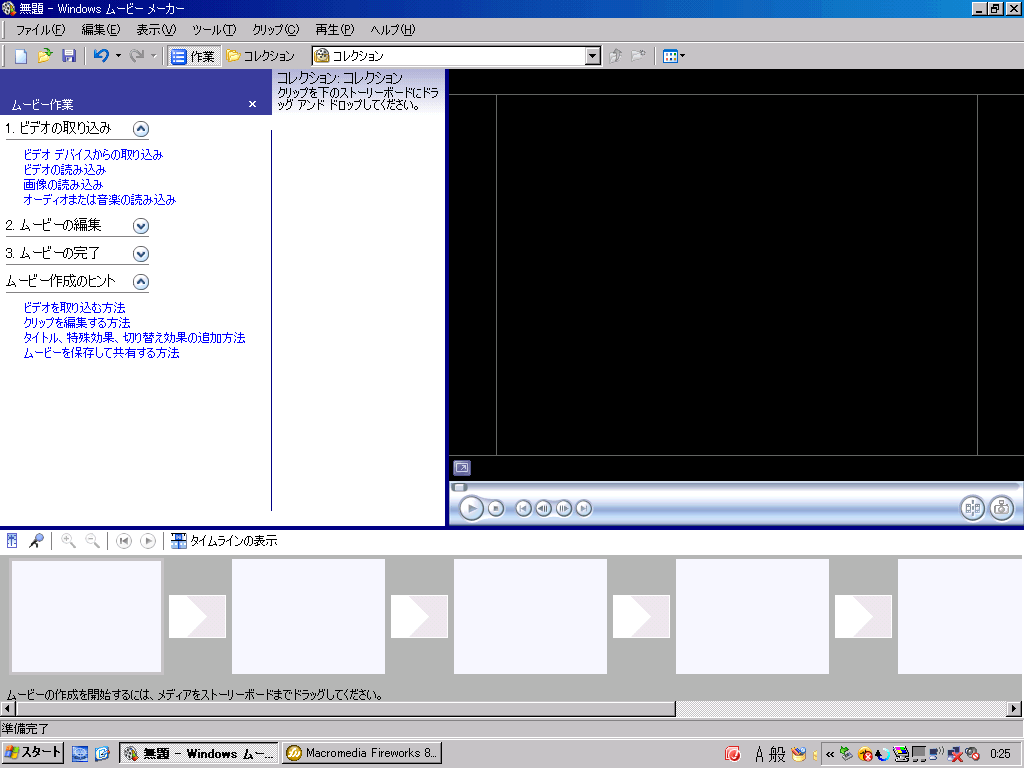The width and height of the screenshot is (1024, 768).
Task: Switch view with タイムラインの表示
Action: pyautogui.click(x=224, y=541)
